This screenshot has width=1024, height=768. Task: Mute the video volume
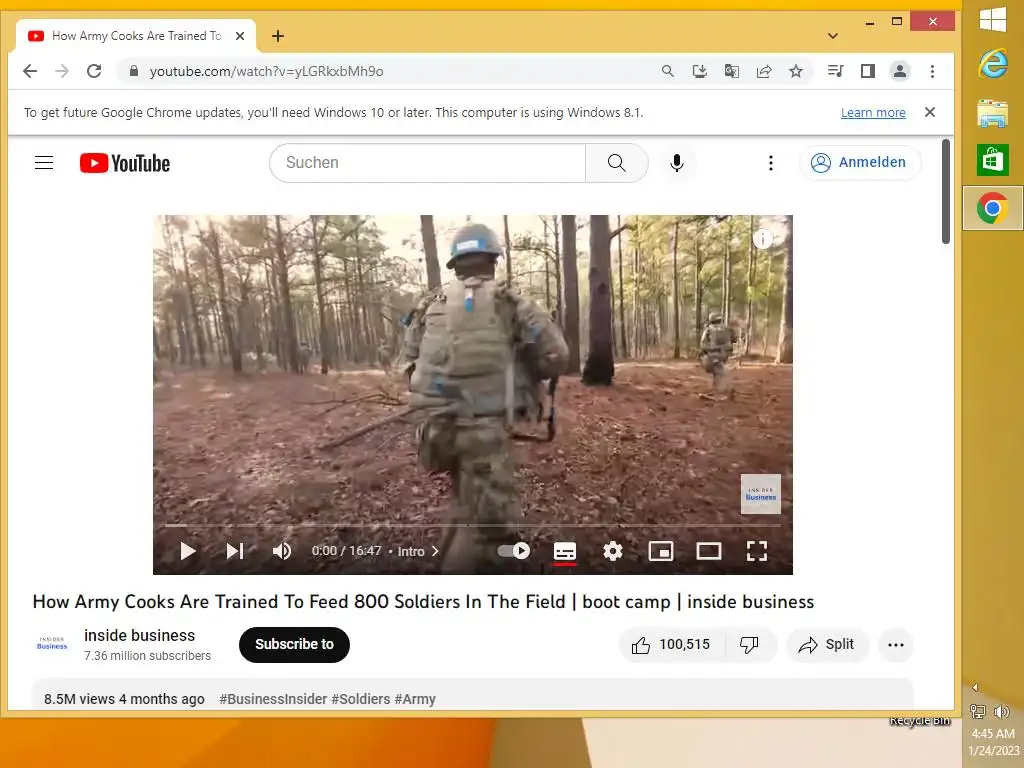[x=282, y=551]
